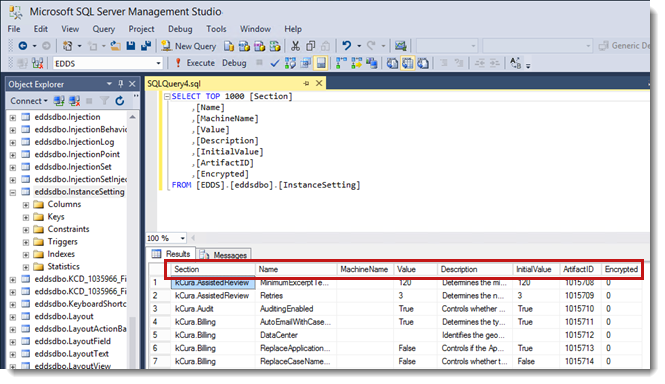Open the Query menu
This screenshot has height=384, width=665.
pyautogui.click(x=103, y=29)
